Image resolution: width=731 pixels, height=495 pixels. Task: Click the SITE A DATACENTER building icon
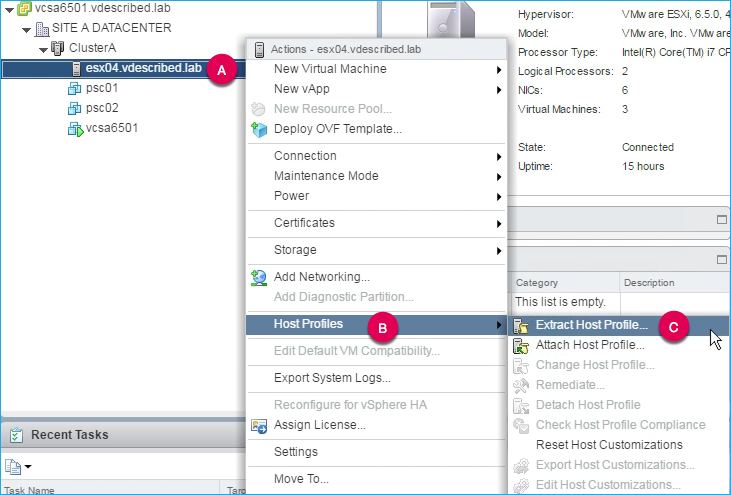coord(42,29)
